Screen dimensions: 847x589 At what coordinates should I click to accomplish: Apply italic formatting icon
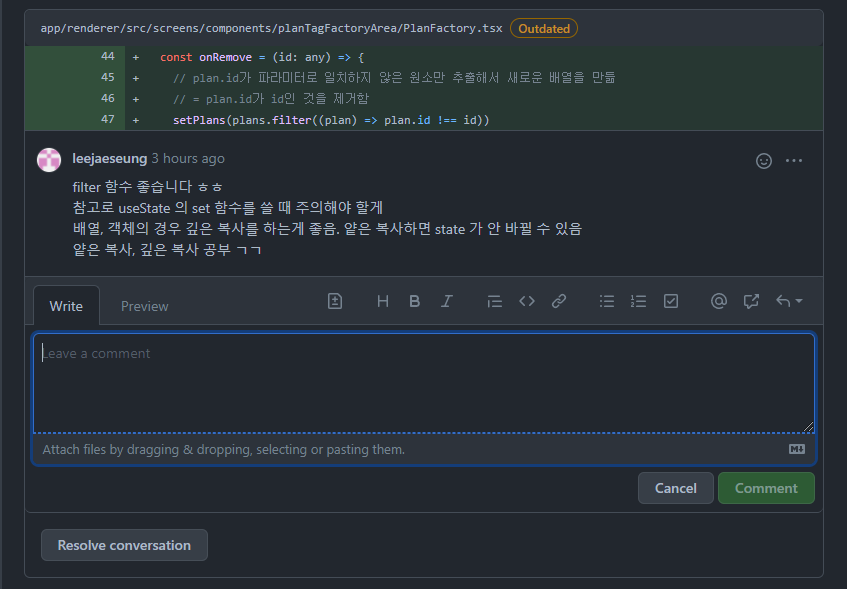(446, 301)
